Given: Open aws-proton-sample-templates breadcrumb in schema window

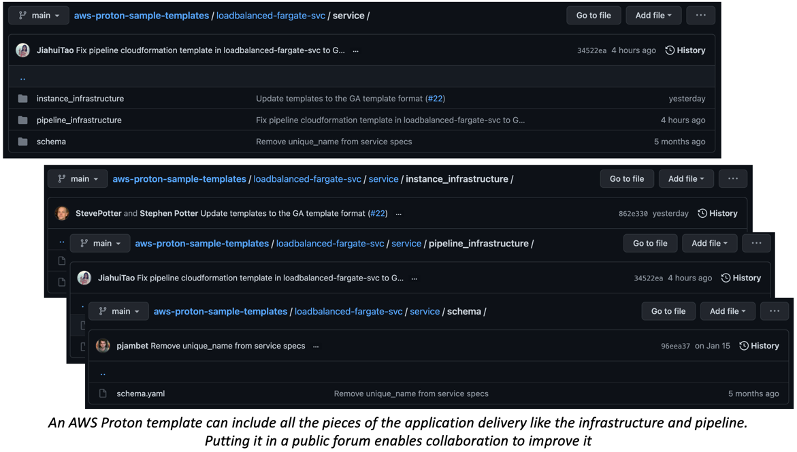Looking at the screenshot, I should [221, 311].
